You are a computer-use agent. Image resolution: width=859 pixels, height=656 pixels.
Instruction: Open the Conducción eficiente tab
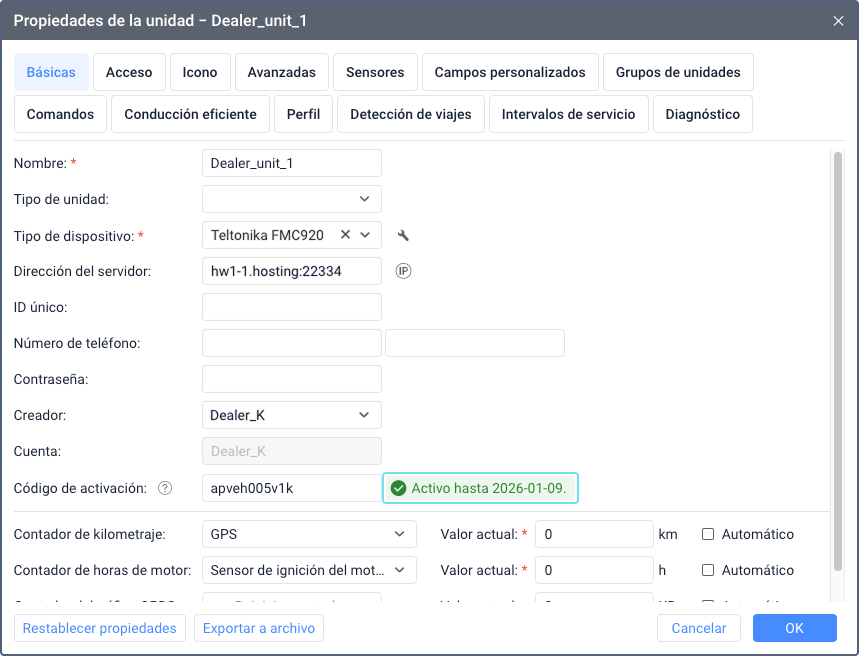click(x=190, y=114)
